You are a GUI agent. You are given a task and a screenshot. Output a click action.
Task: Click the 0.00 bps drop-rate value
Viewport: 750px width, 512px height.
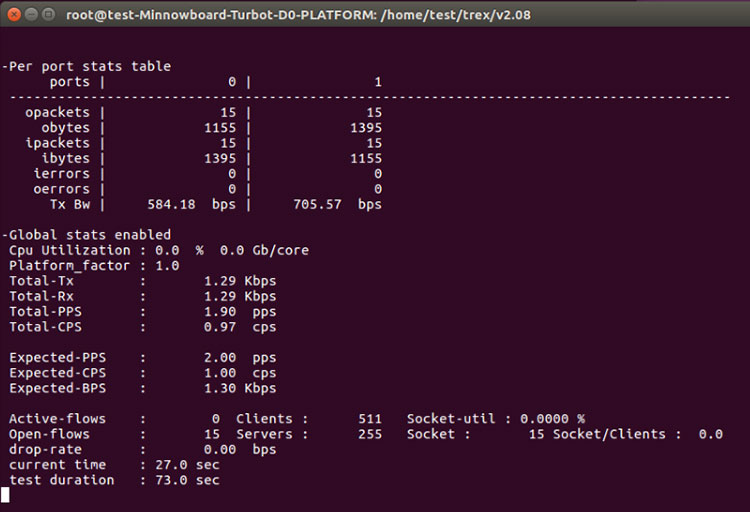point(240,449)
